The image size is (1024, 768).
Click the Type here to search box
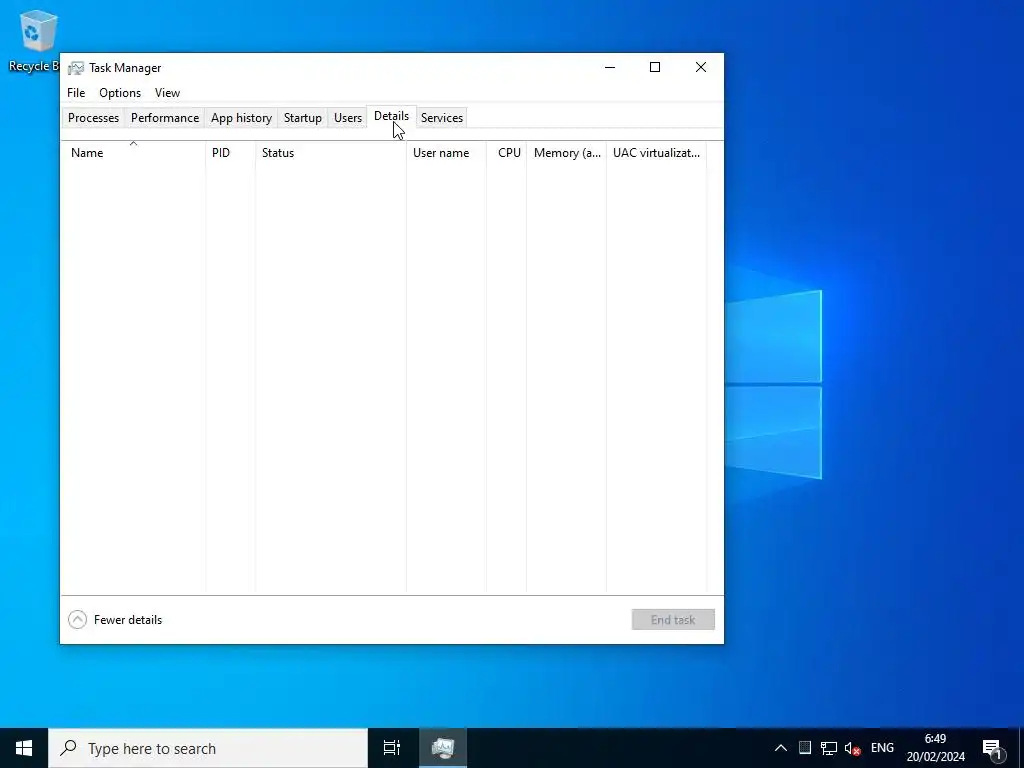(x=208, y=748)
